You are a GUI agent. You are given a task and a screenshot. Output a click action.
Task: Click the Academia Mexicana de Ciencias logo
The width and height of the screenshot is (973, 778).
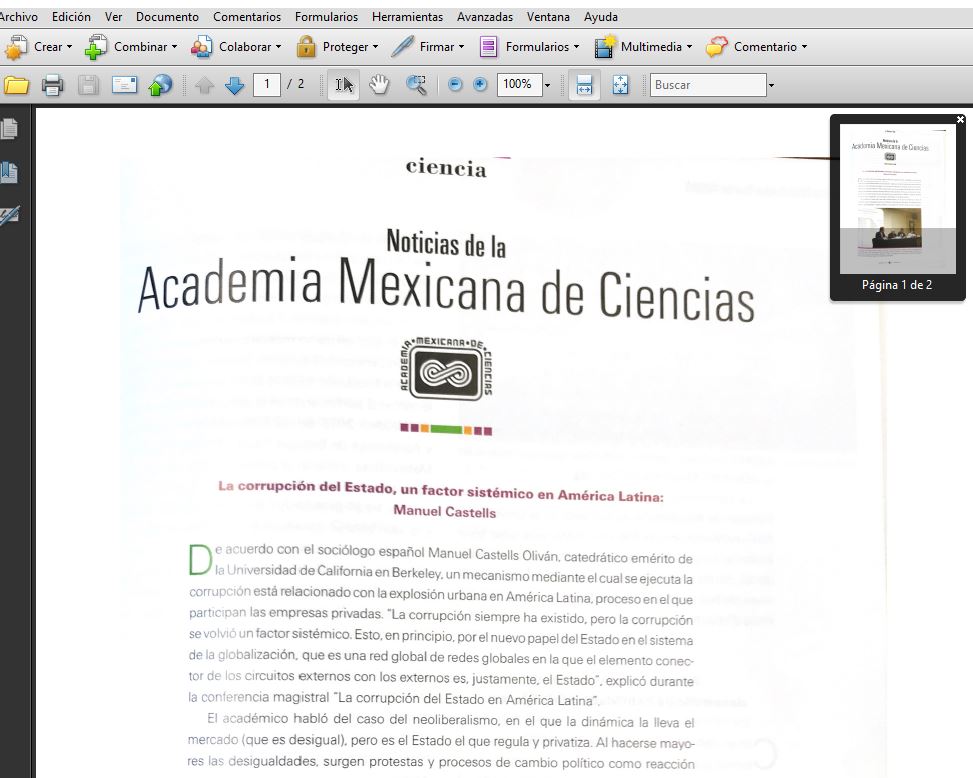[x=446, y=370]
